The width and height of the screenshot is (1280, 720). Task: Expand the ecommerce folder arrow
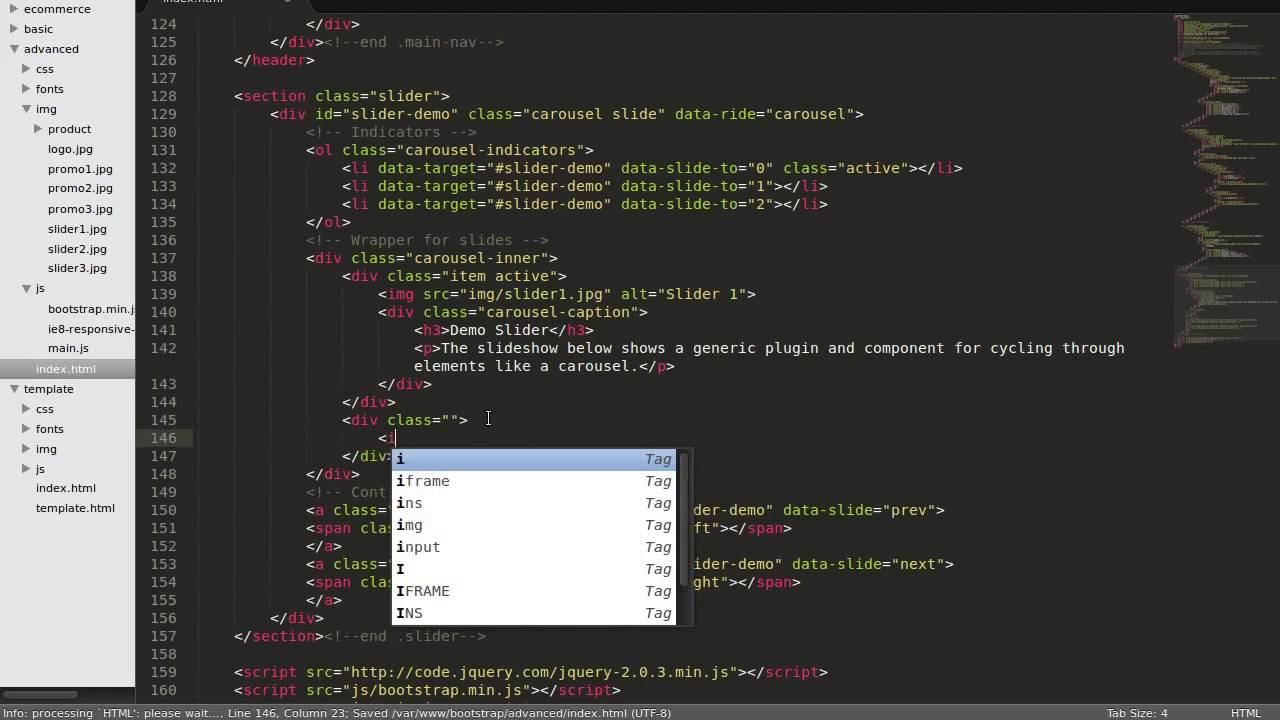[15, 9]
